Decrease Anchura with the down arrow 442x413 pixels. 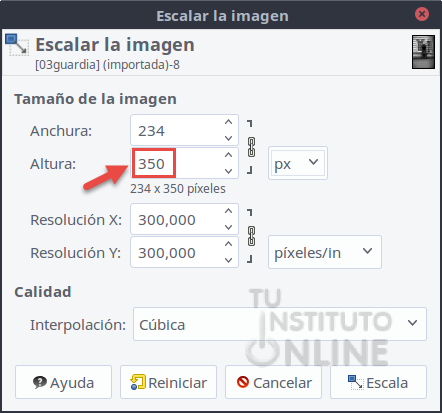click(228, 138)
